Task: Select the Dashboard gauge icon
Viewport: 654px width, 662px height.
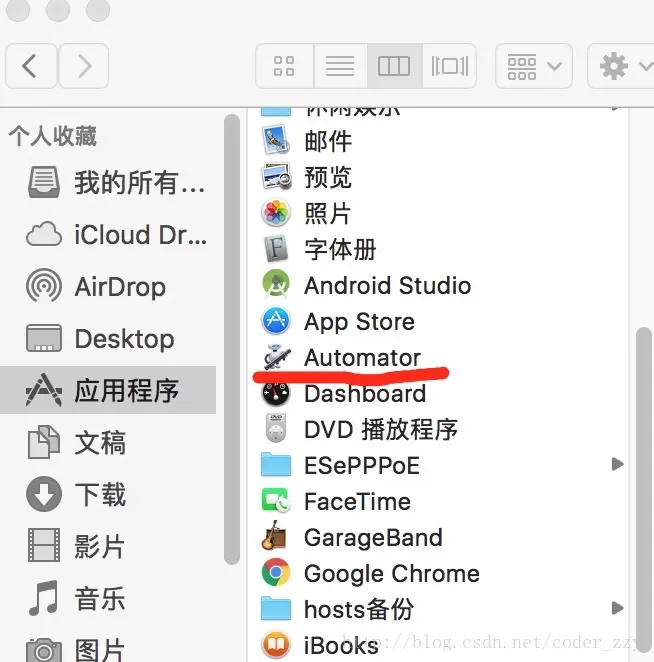Action: point(276,393)
